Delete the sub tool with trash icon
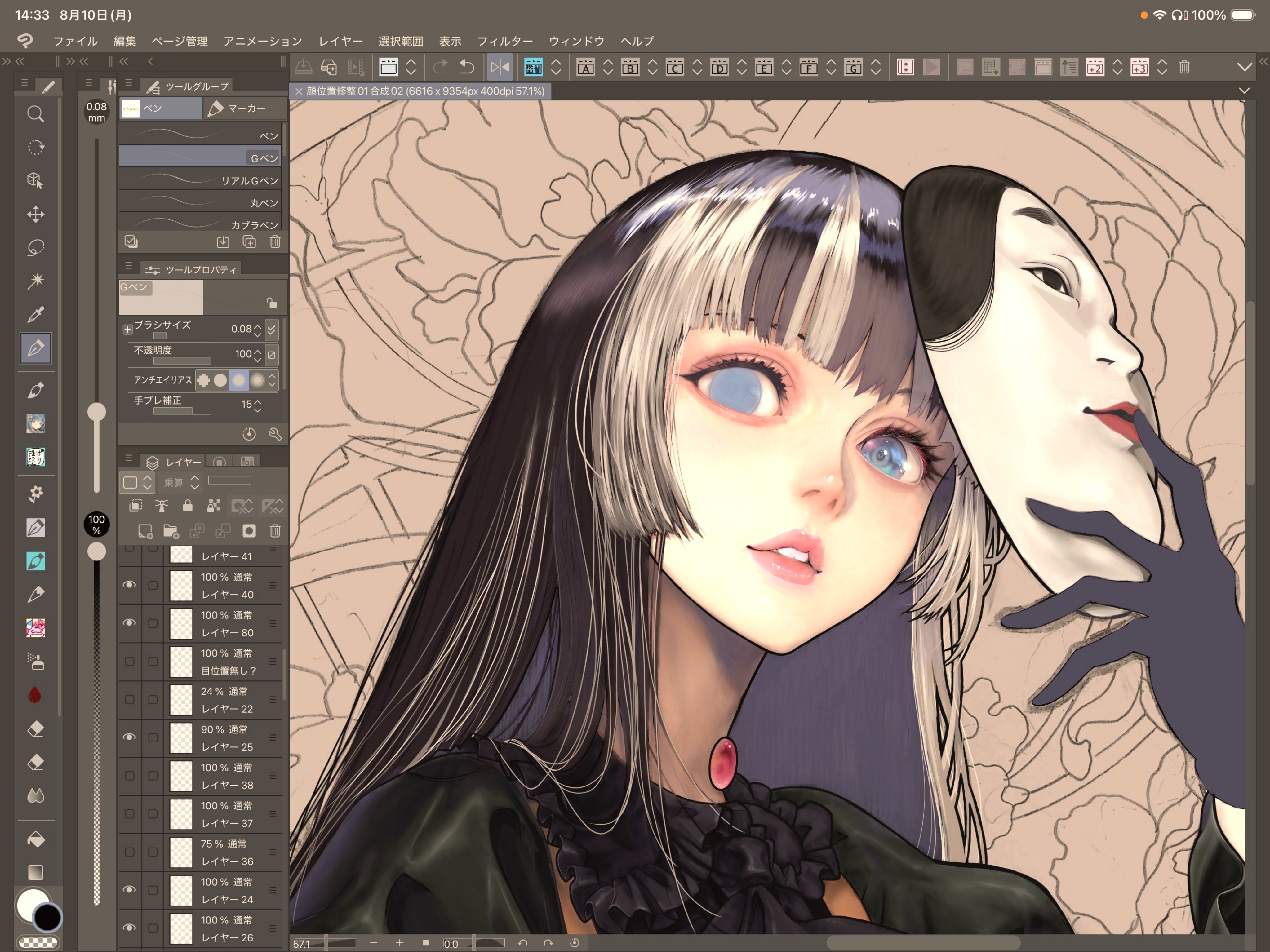Image resolution: width=1270 pixels, height=952 pixels. (275, 242)
